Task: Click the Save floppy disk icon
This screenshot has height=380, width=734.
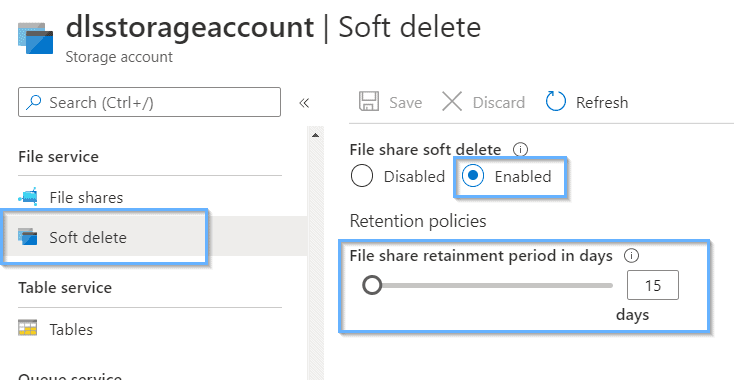Action: pyautogui.click(x=369, y=101)
